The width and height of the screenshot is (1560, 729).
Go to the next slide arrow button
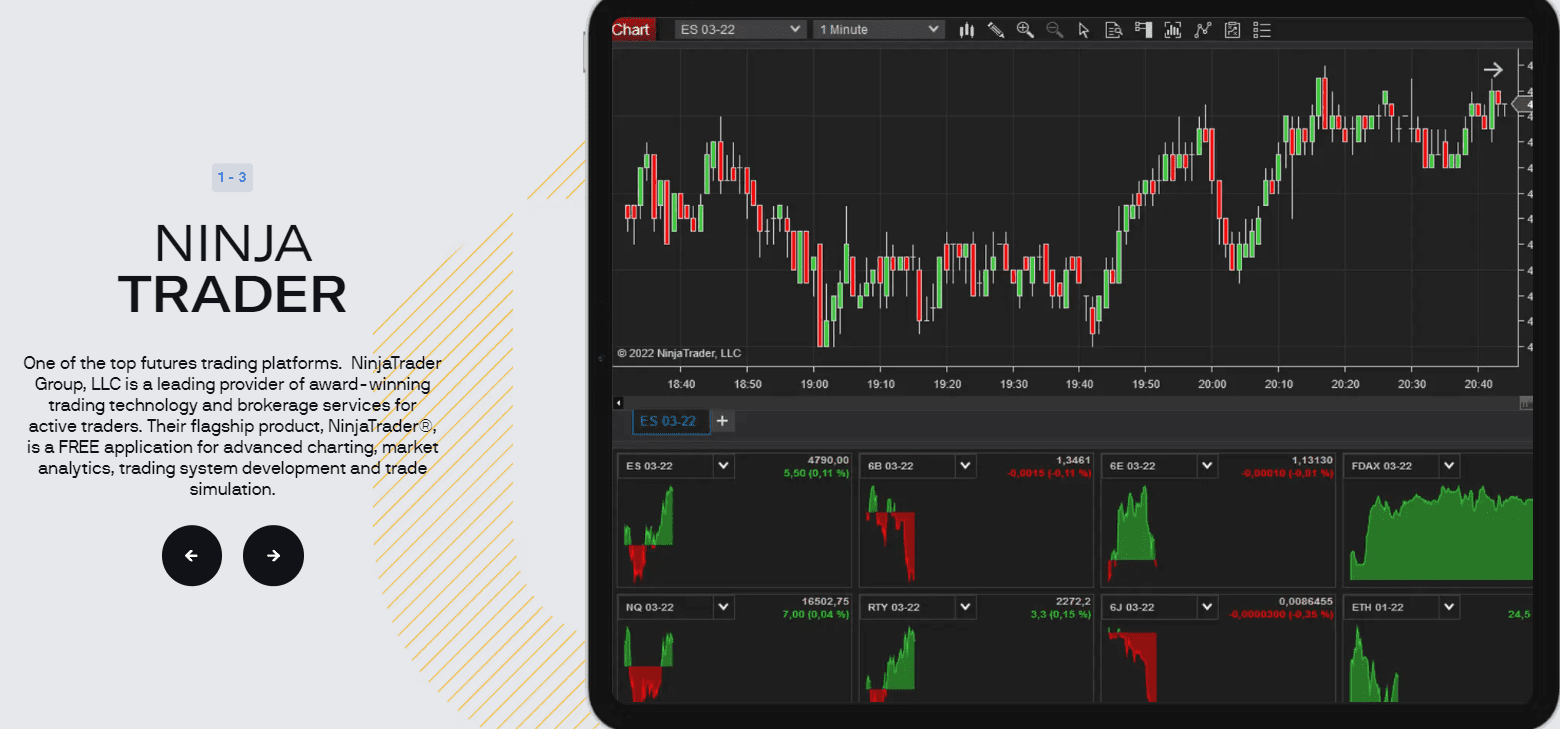(273, 555)
